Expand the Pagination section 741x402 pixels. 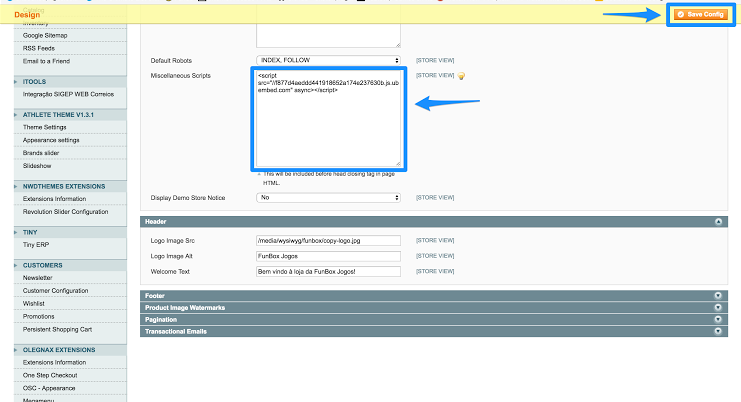click(717, 319)
